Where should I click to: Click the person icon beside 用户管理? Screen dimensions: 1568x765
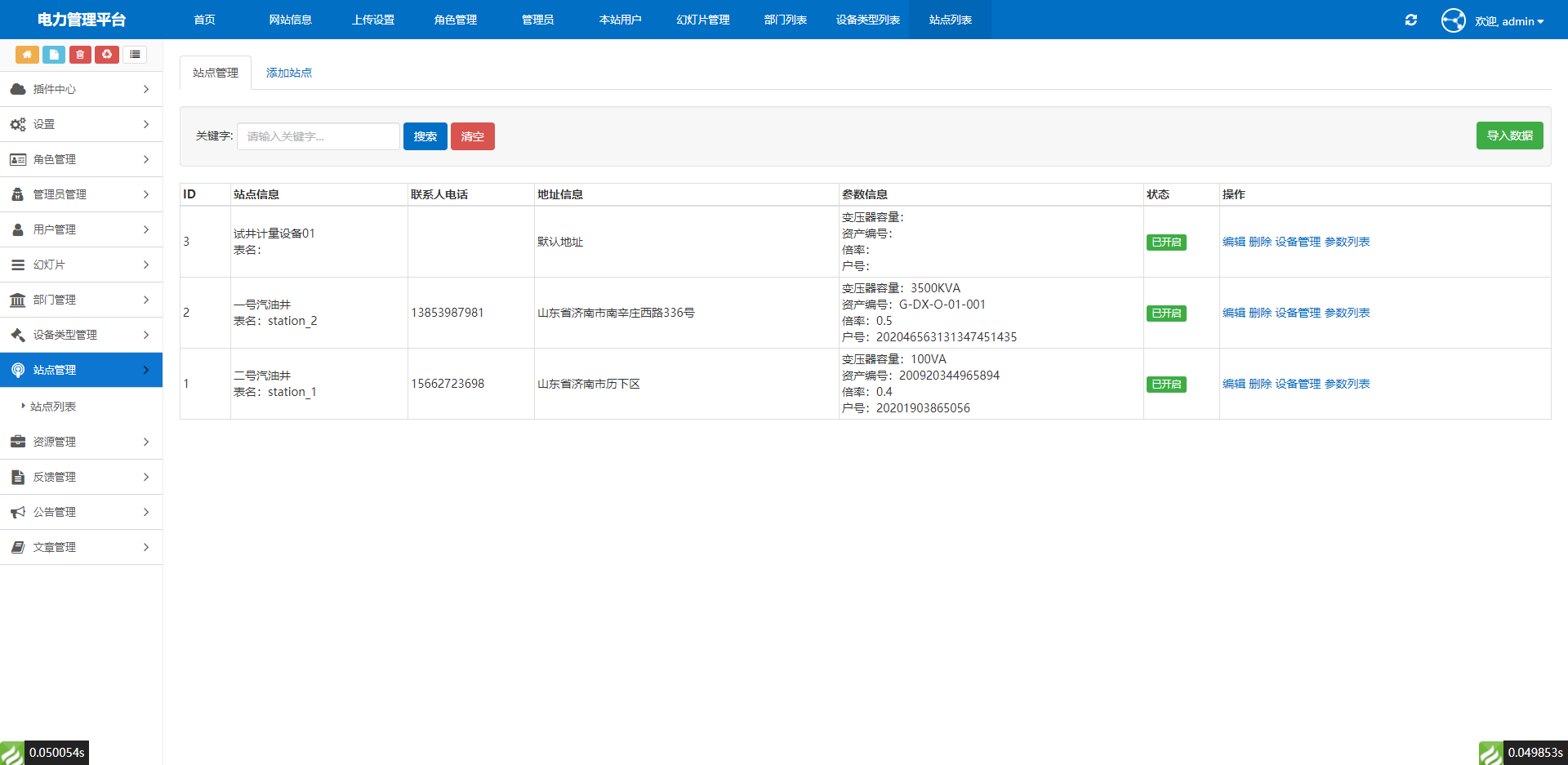[x=18, y=229]
